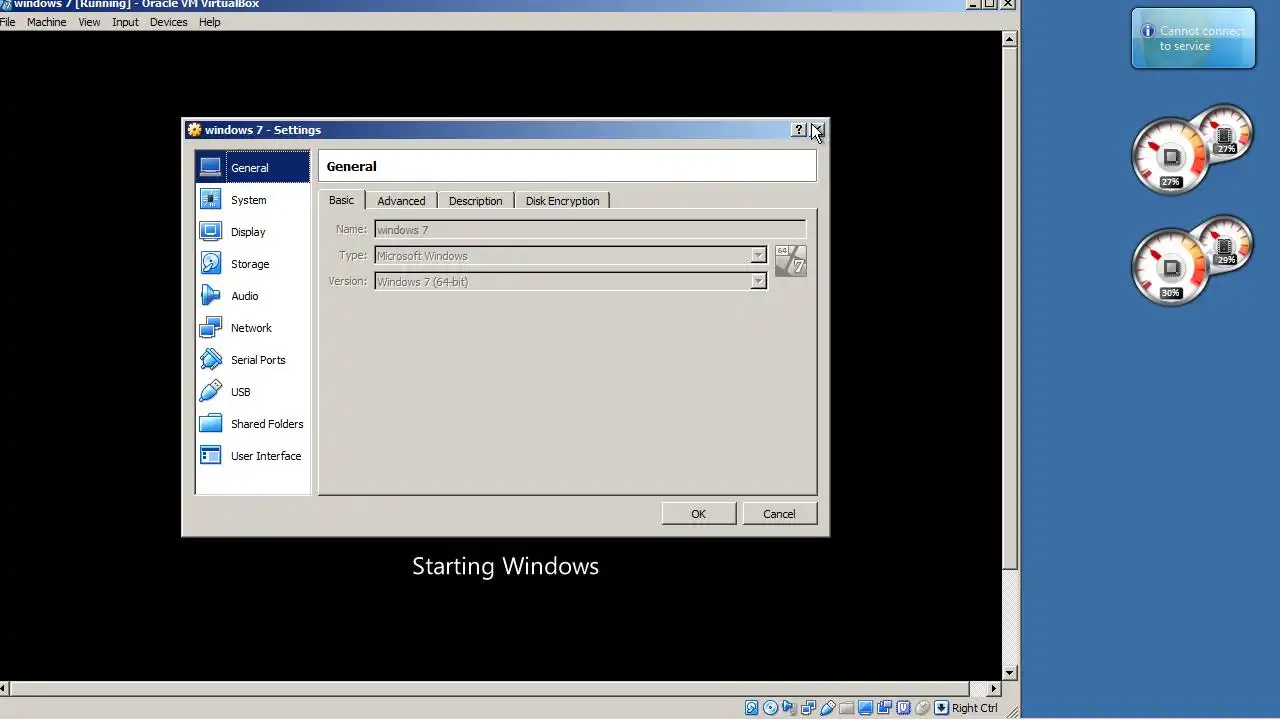Click the horizontal scrollbar thumb
The height and width of the screenshot is (720, 1280).
click(x=490, y=689)
